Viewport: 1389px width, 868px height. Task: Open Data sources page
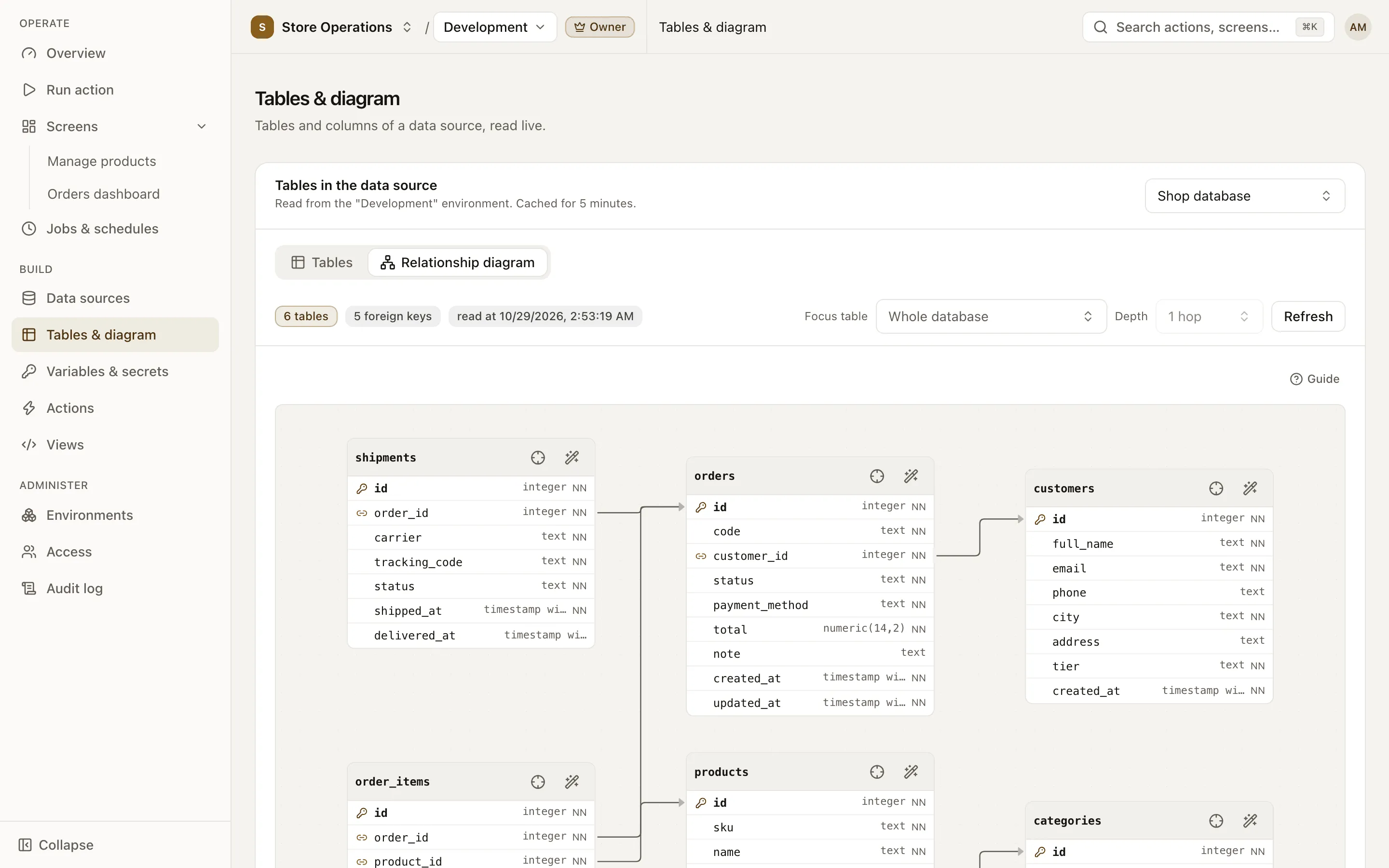point(115,298)
